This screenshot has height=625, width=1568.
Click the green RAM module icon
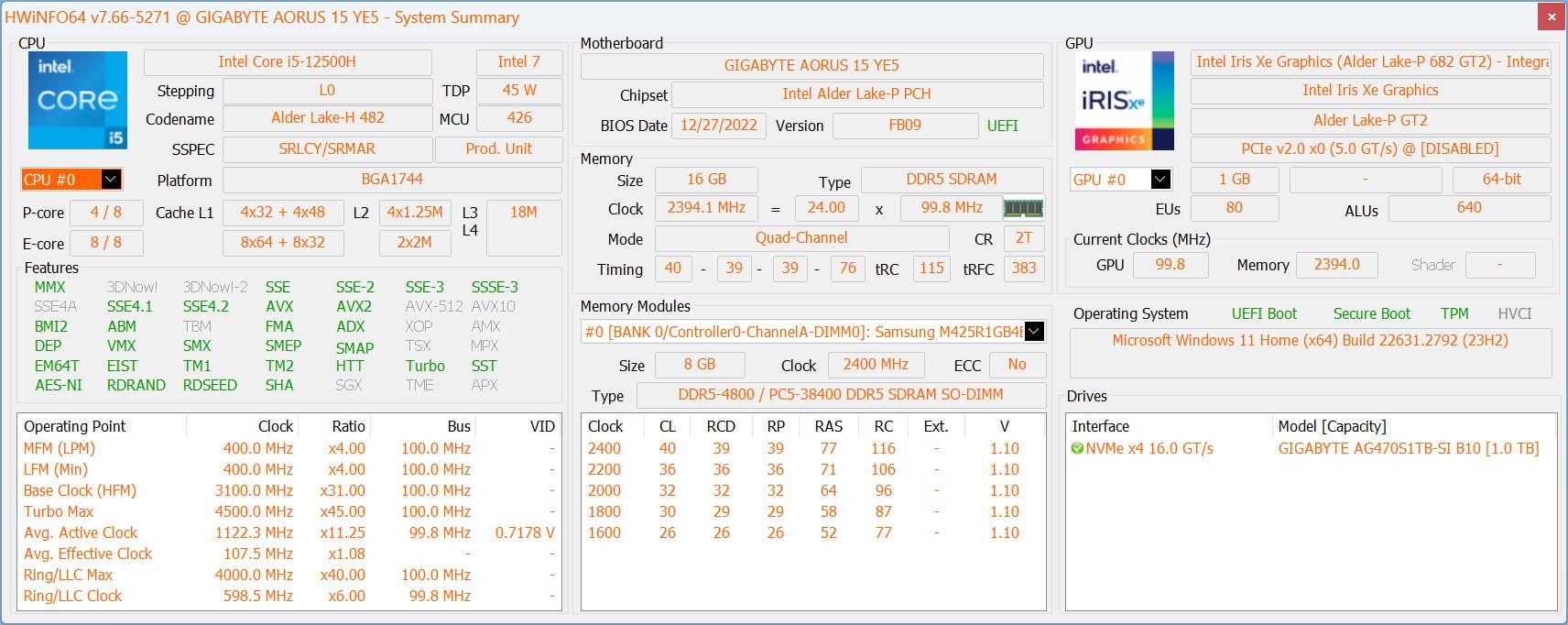(1023, 209)
